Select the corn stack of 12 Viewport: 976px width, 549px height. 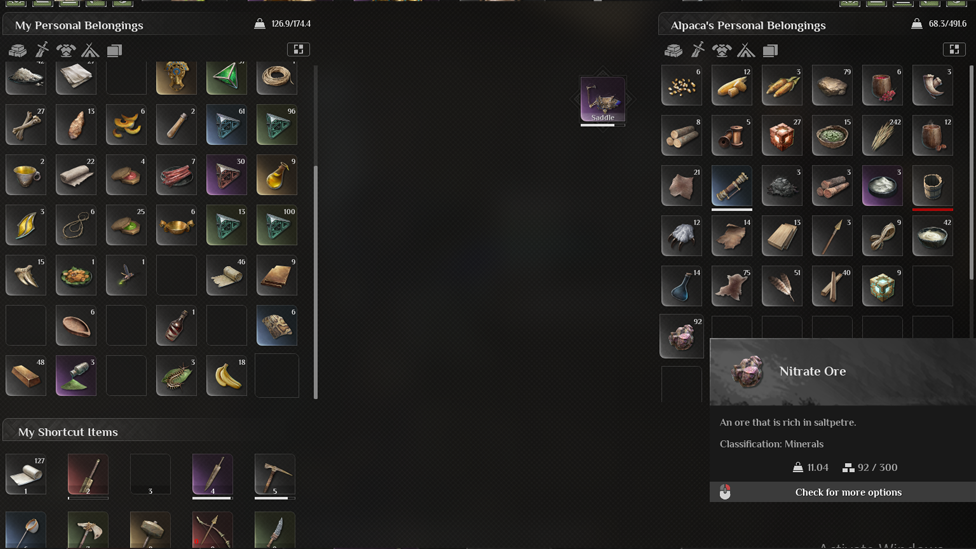pyautogui.click(x=731, y=85)
